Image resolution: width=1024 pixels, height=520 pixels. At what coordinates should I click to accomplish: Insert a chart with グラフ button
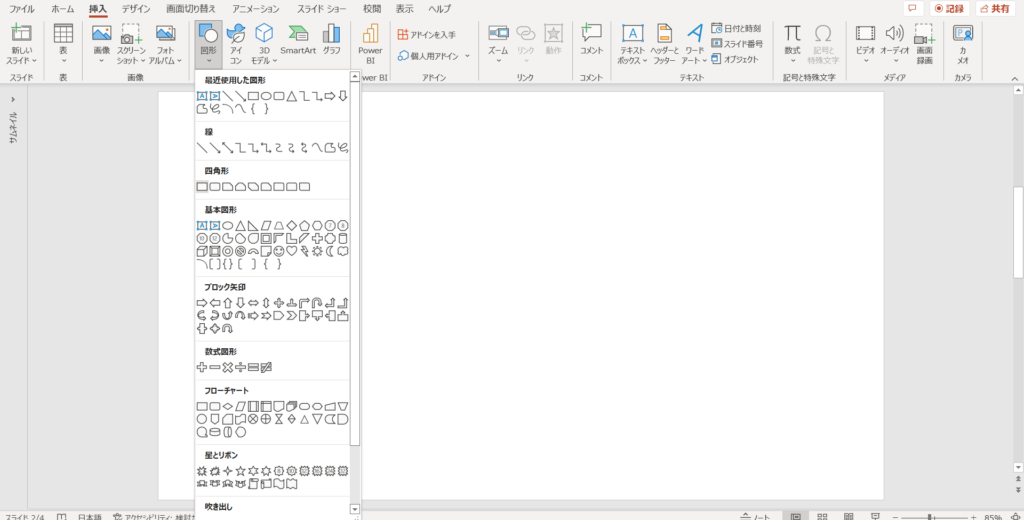point(332,39)
